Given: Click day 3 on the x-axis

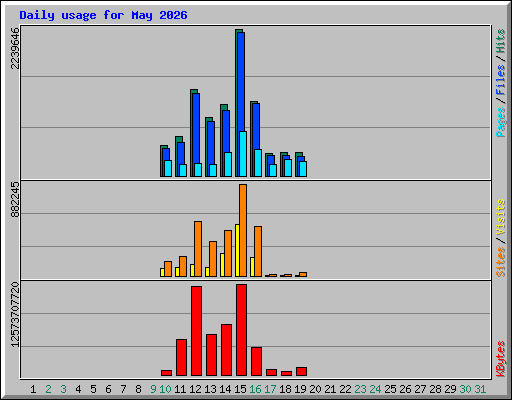Looking at the screenshot, I should click(x=63, y=389).
